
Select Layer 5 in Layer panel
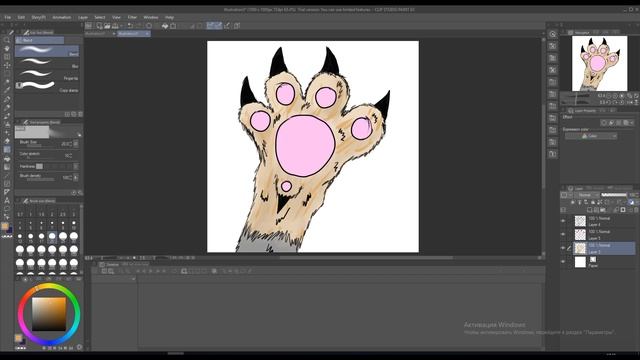(604, 234)
